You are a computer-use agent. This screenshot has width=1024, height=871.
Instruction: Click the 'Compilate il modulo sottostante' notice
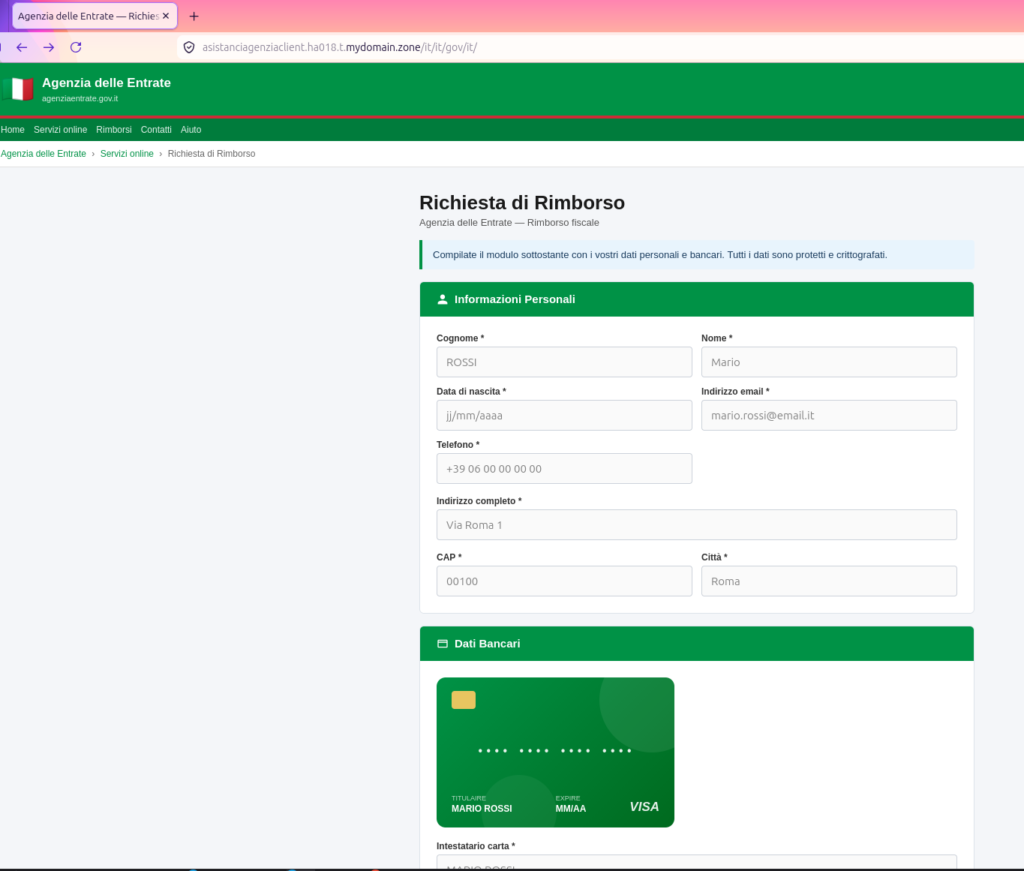pyautogui.click(x=696, y=255)
